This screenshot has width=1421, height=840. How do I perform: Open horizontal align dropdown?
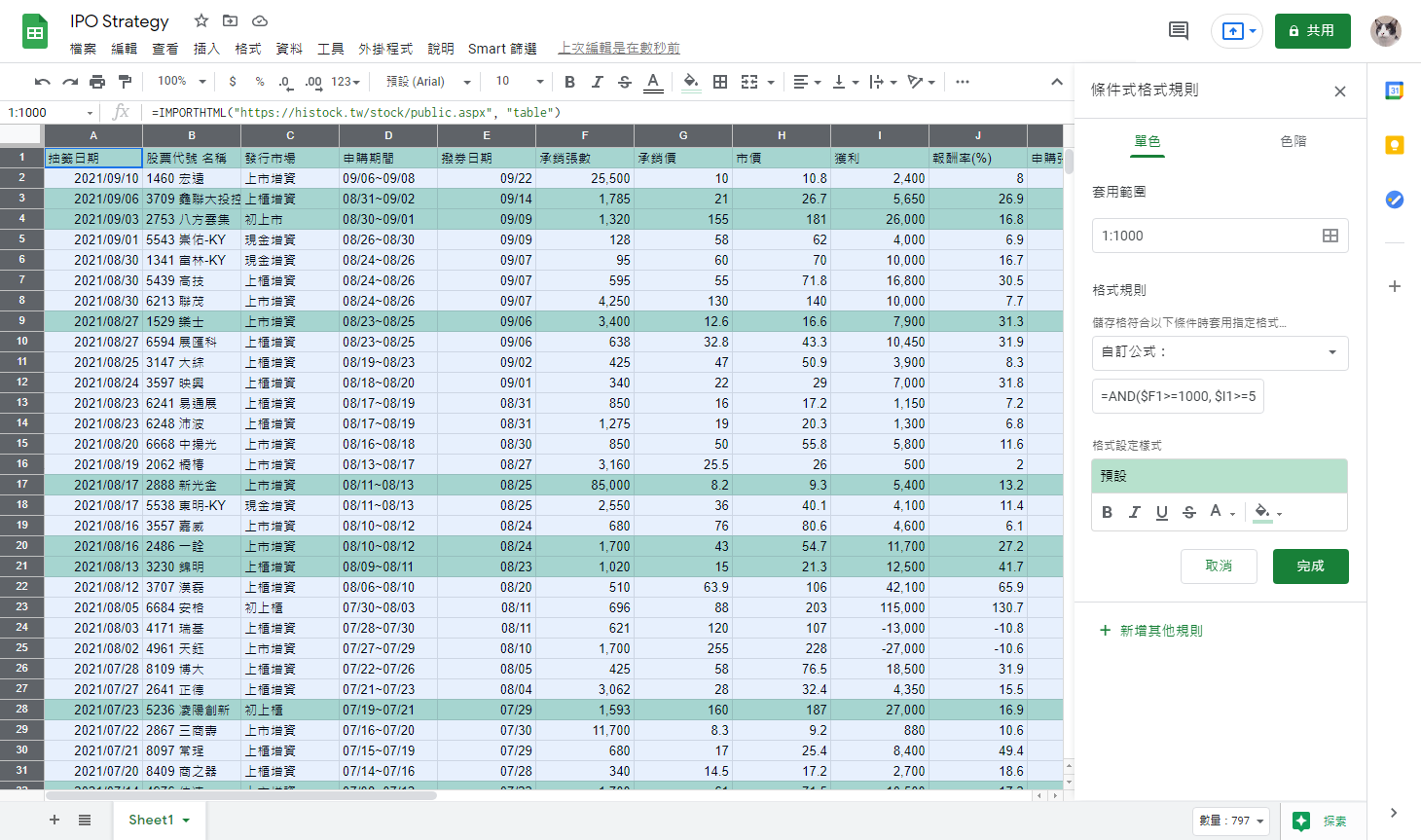(x=807, y=82)
